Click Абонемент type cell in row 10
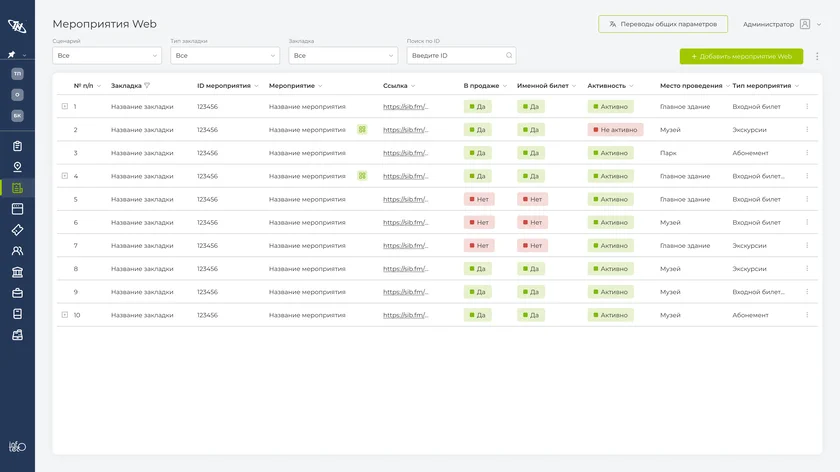Image resolution: width=840 pixels, height=472 pixels. [750, 315]
